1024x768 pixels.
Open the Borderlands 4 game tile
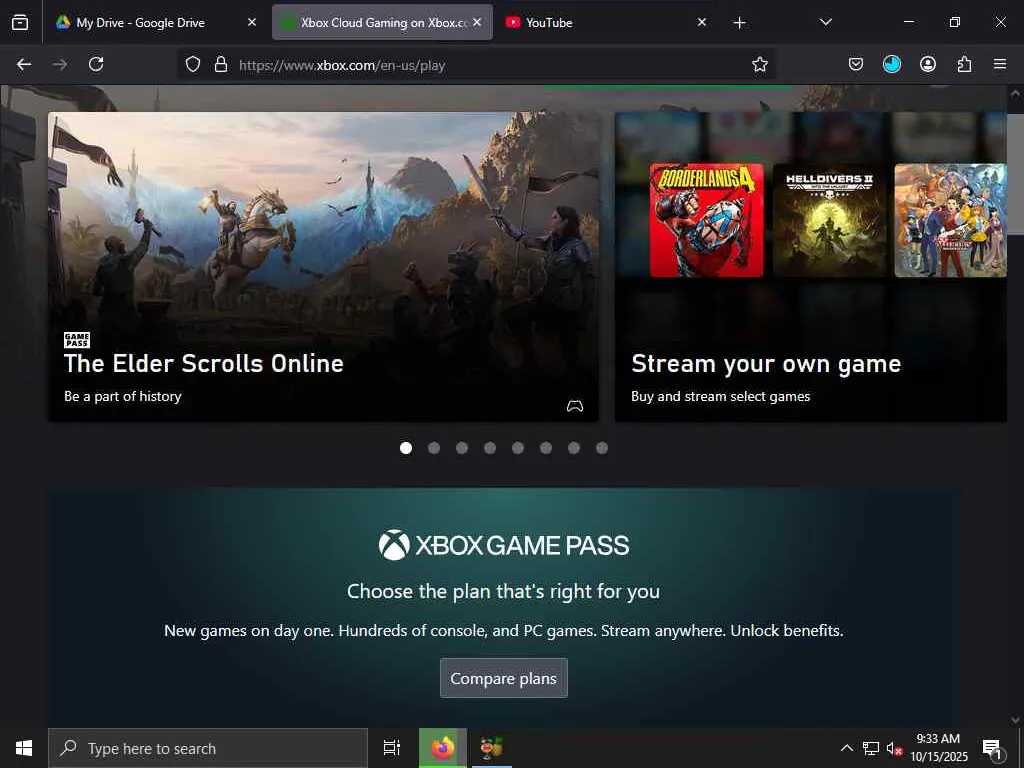coord(707,221)
